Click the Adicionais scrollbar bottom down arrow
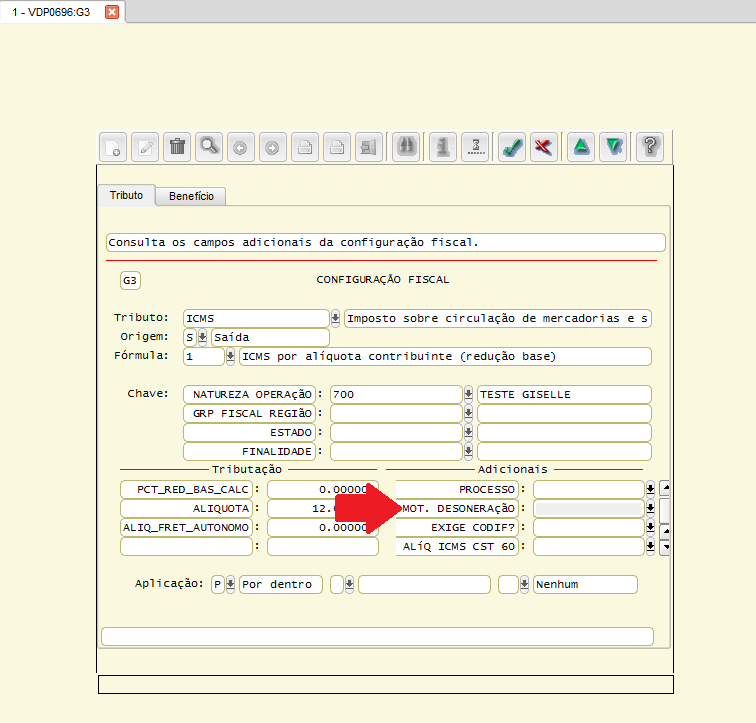The width and height of the screenshot is (756, 723). (x=665, y=547)
